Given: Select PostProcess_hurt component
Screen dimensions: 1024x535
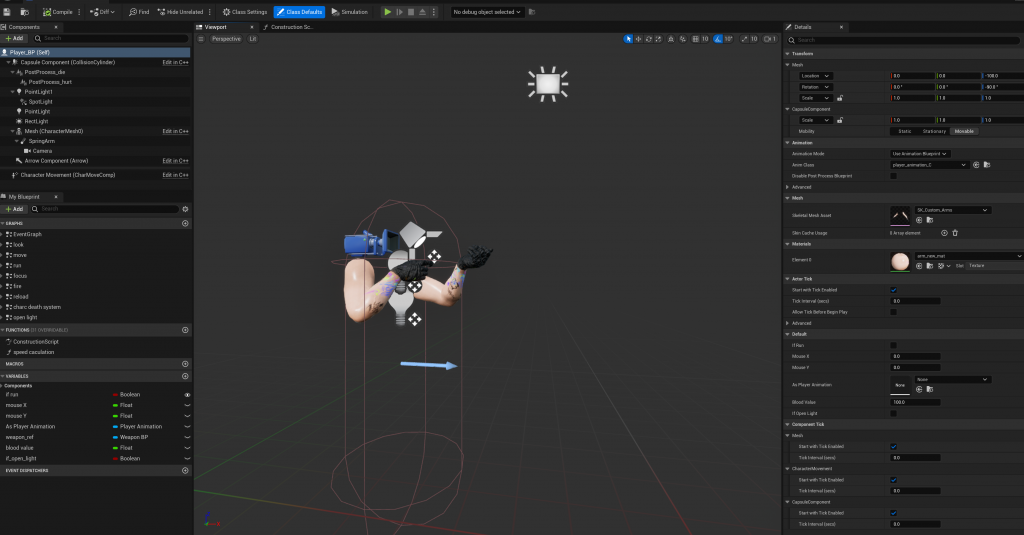Looking at the screenshot, I should (x=50, y=82).
